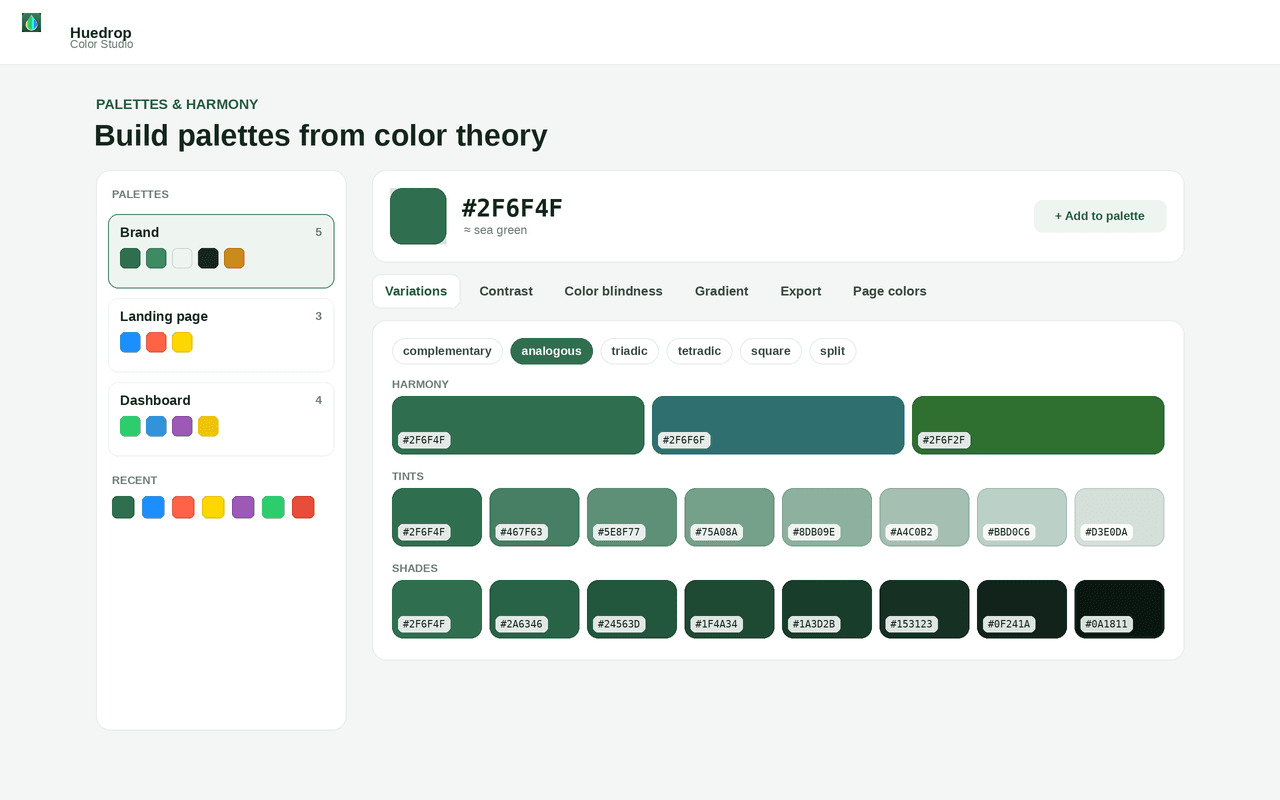The width and height of the screenshot is (1280, 800).
Task: Choose the tetradic harmony mode
Action: click(x=699, y=351)
